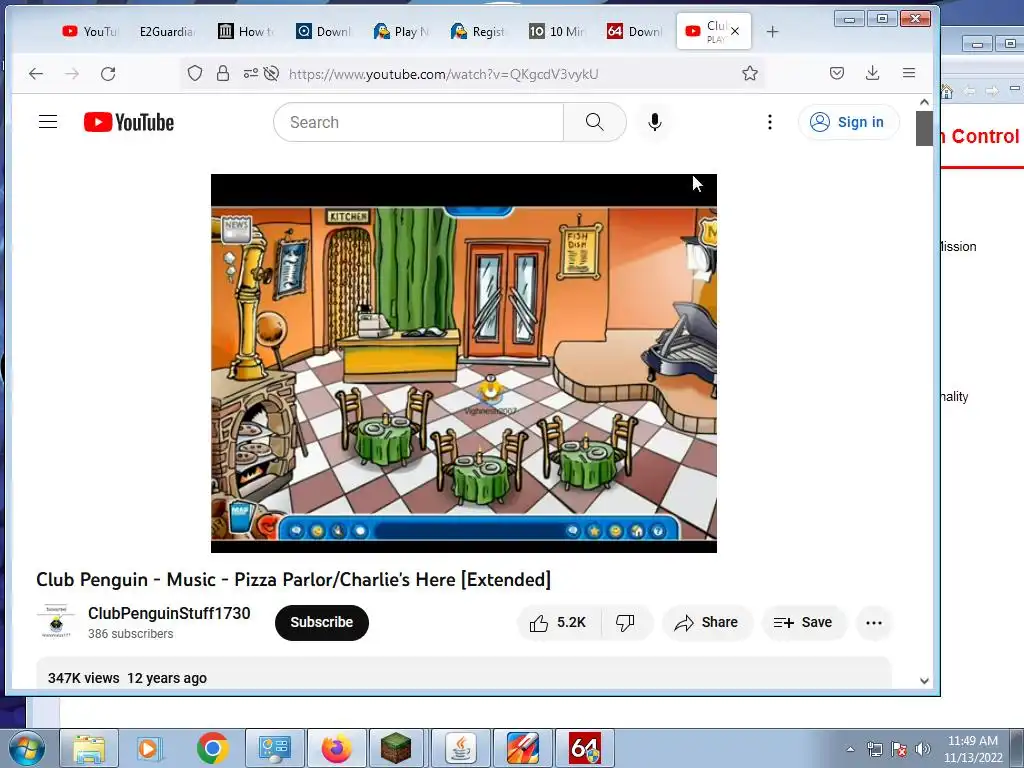This screenshot has height=768, width=1024.
Task: Close the active Club Penguin tab
Action: (735, 31)
